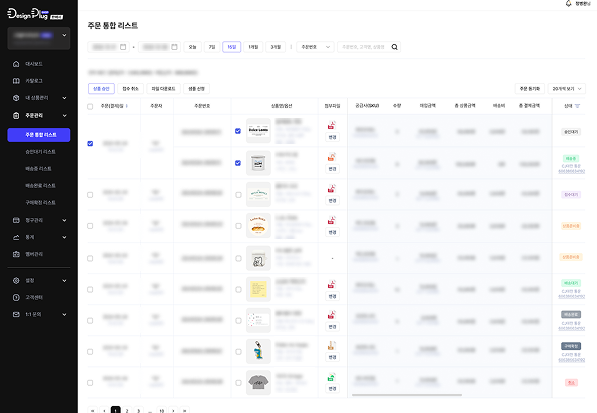Click the horizontal scrollbar below the table
The height and width of the screenshot is (413, 597).
click(x=407, y=395)
